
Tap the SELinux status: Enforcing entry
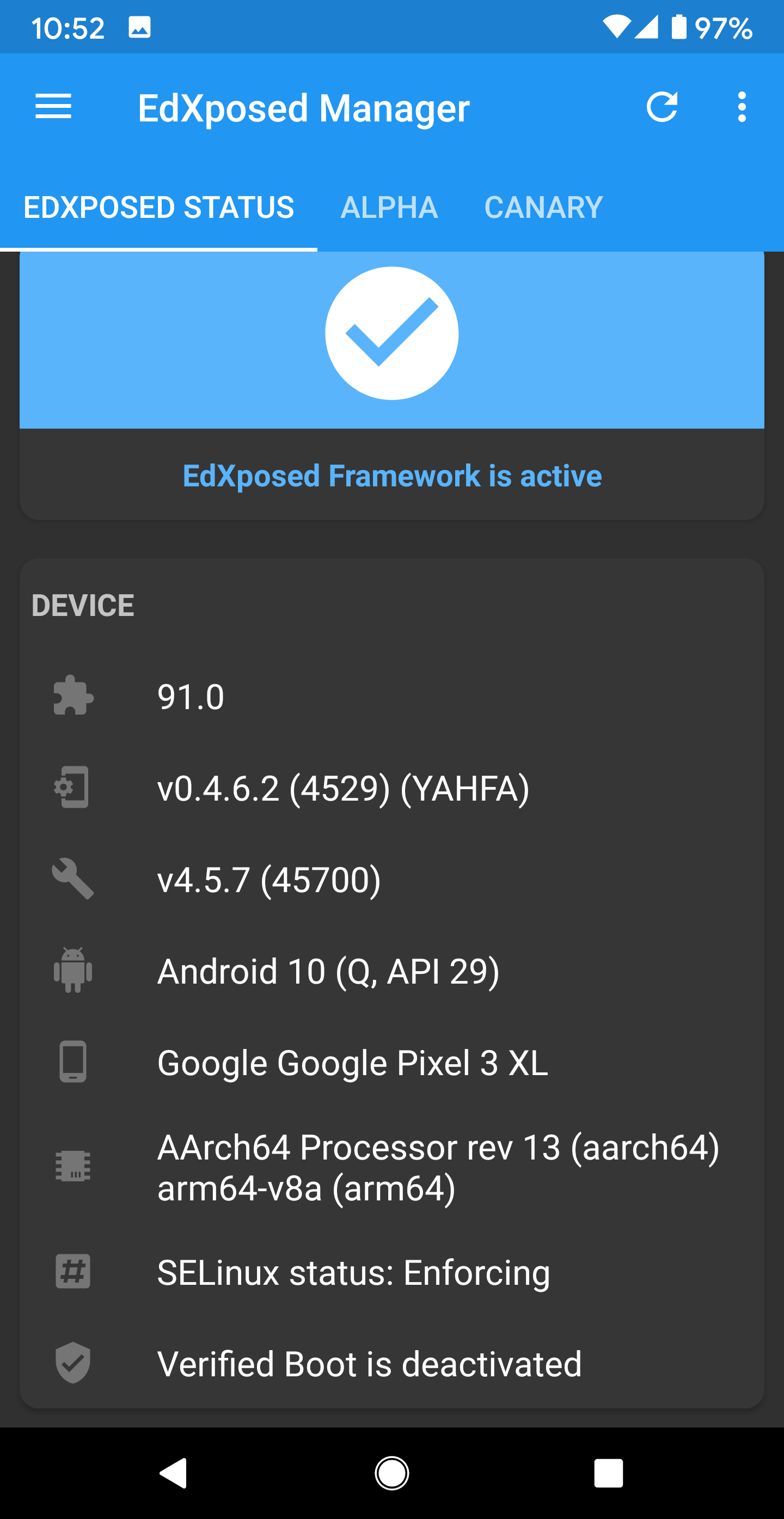point(353,1272)
